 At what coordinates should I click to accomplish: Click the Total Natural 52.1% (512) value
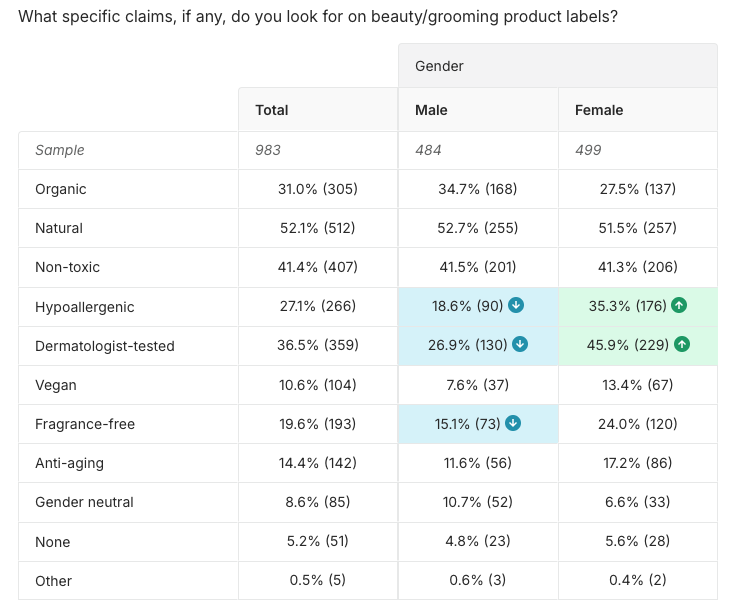(x=318, y=228)
